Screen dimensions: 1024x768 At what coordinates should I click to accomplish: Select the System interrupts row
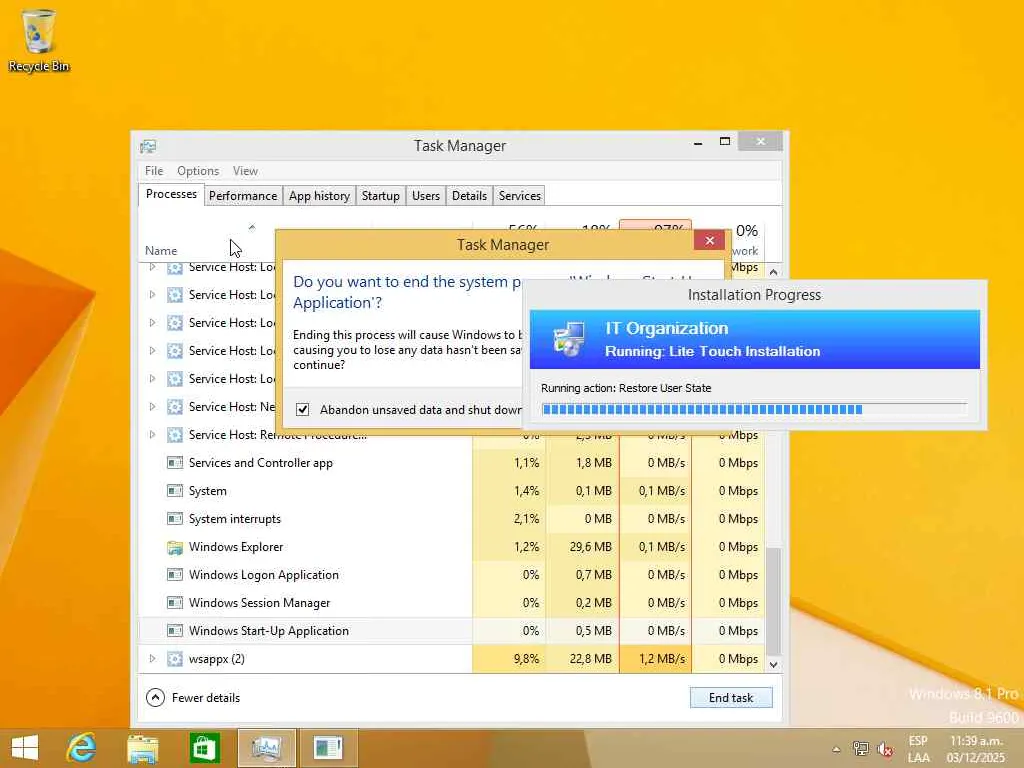coord(451,519)
